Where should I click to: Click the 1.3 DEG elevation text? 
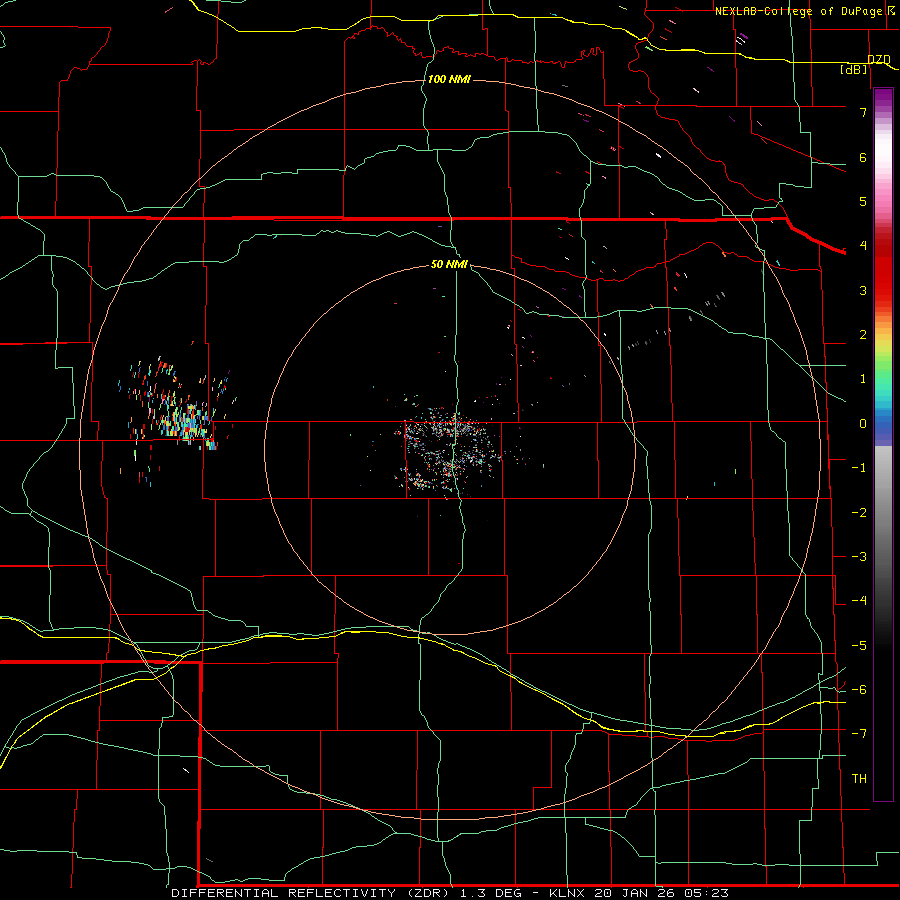(x=491, y=893)
